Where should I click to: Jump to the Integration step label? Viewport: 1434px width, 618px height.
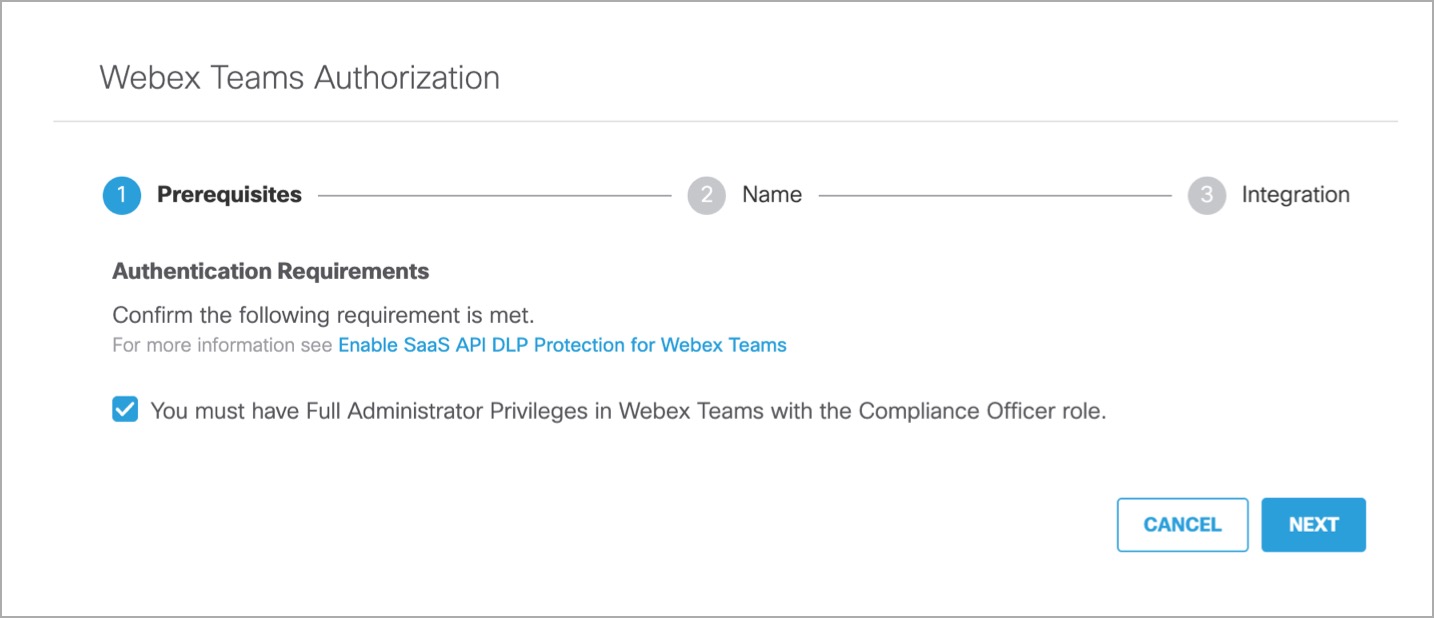click(x=1295, y=195)
